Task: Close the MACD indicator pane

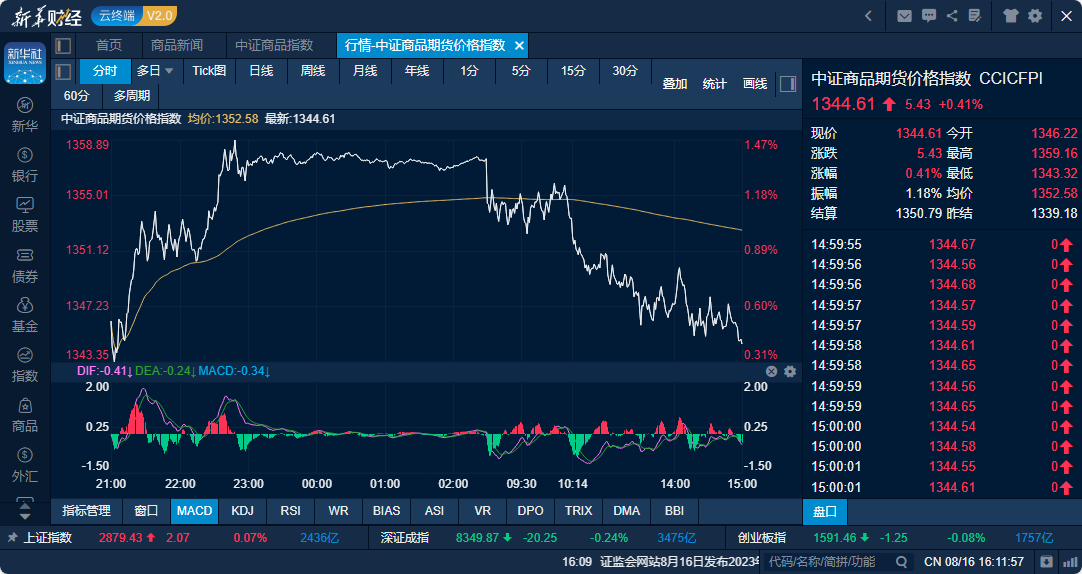Action: pos(772,371)
